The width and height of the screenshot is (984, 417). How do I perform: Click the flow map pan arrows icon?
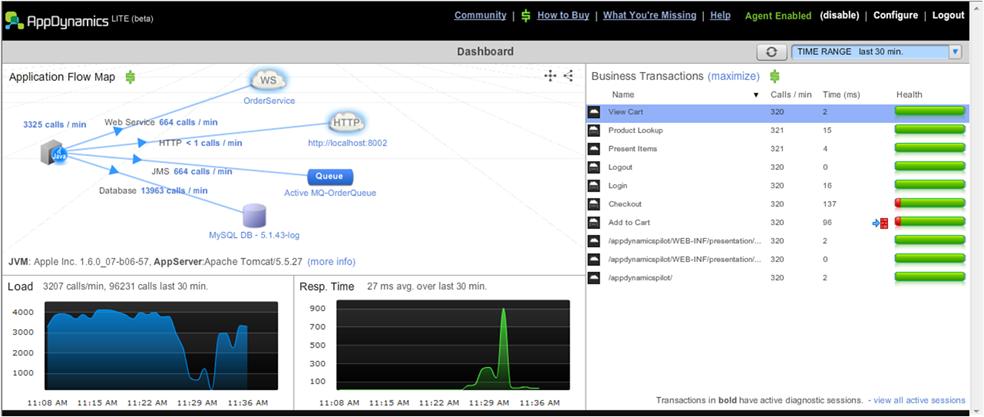tap(550, 76)
